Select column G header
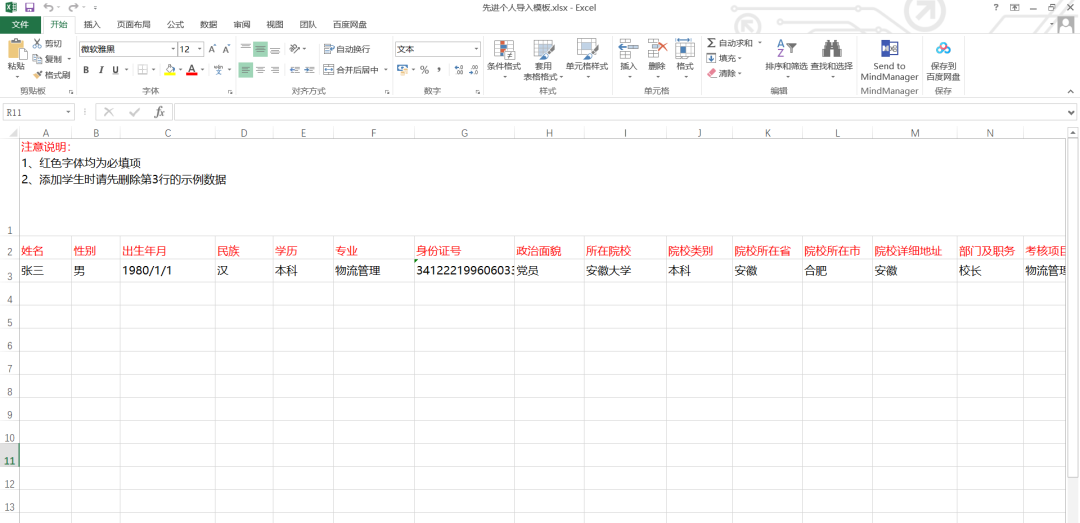 [464, 133]
